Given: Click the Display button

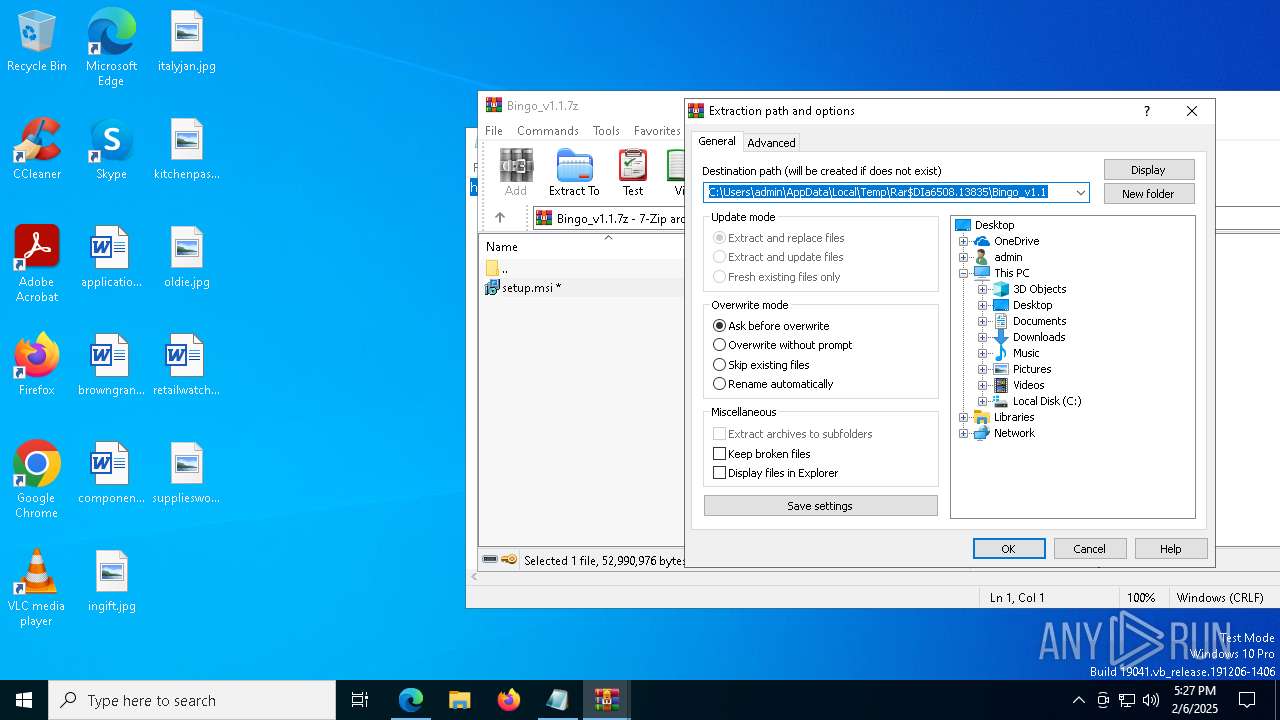Looking at the screenshot, I should 1149,170.
